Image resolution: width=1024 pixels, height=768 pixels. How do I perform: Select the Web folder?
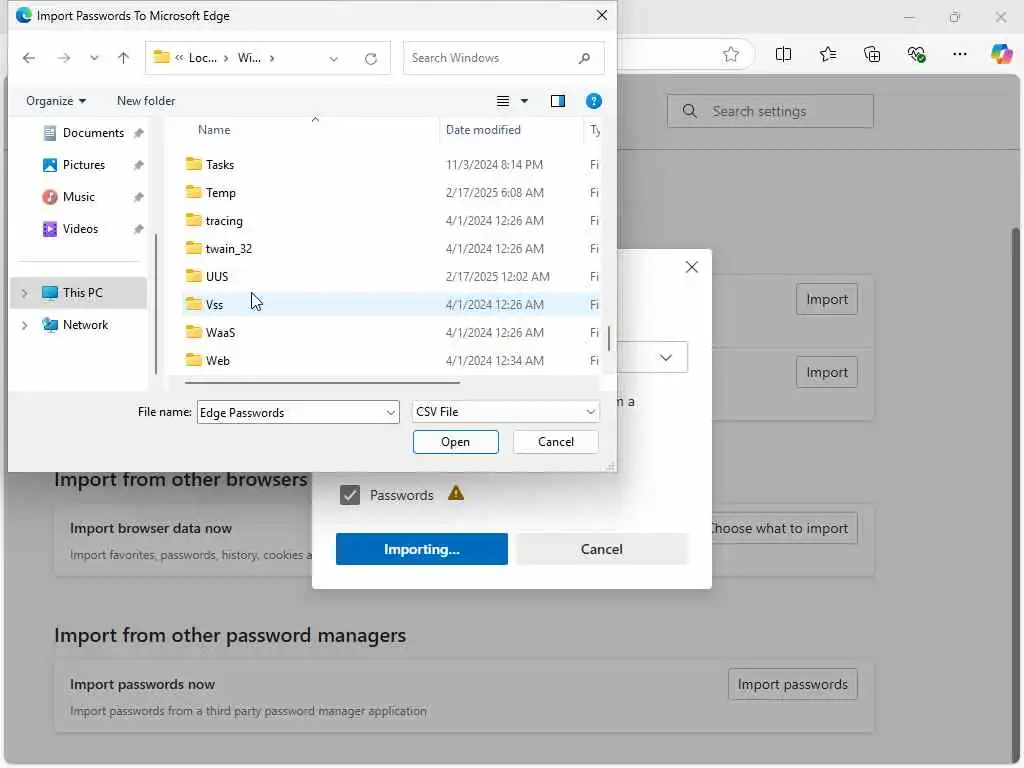[x=217, y=361]
